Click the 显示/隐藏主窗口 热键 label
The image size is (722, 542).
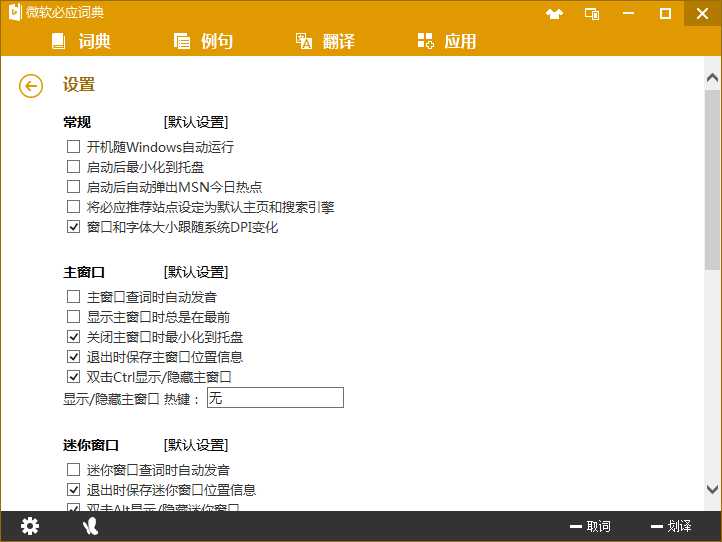132,399
